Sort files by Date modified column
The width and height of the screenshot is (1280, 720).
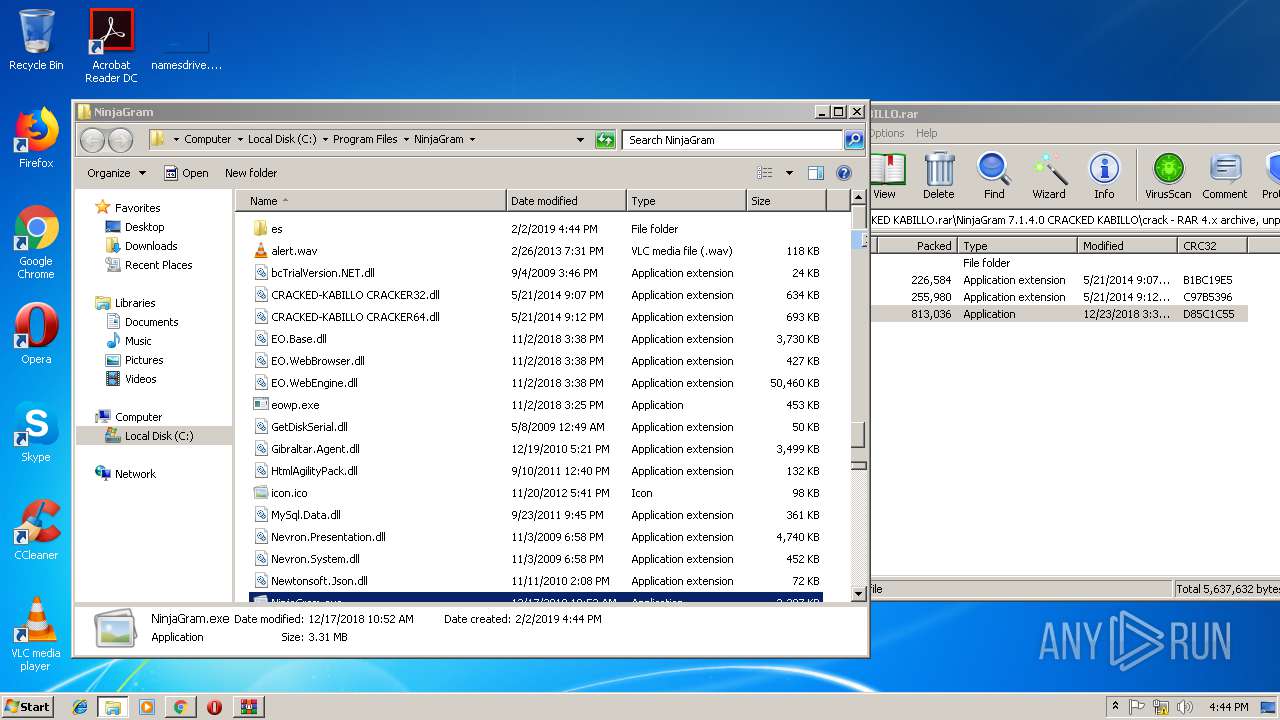point(566,201)
